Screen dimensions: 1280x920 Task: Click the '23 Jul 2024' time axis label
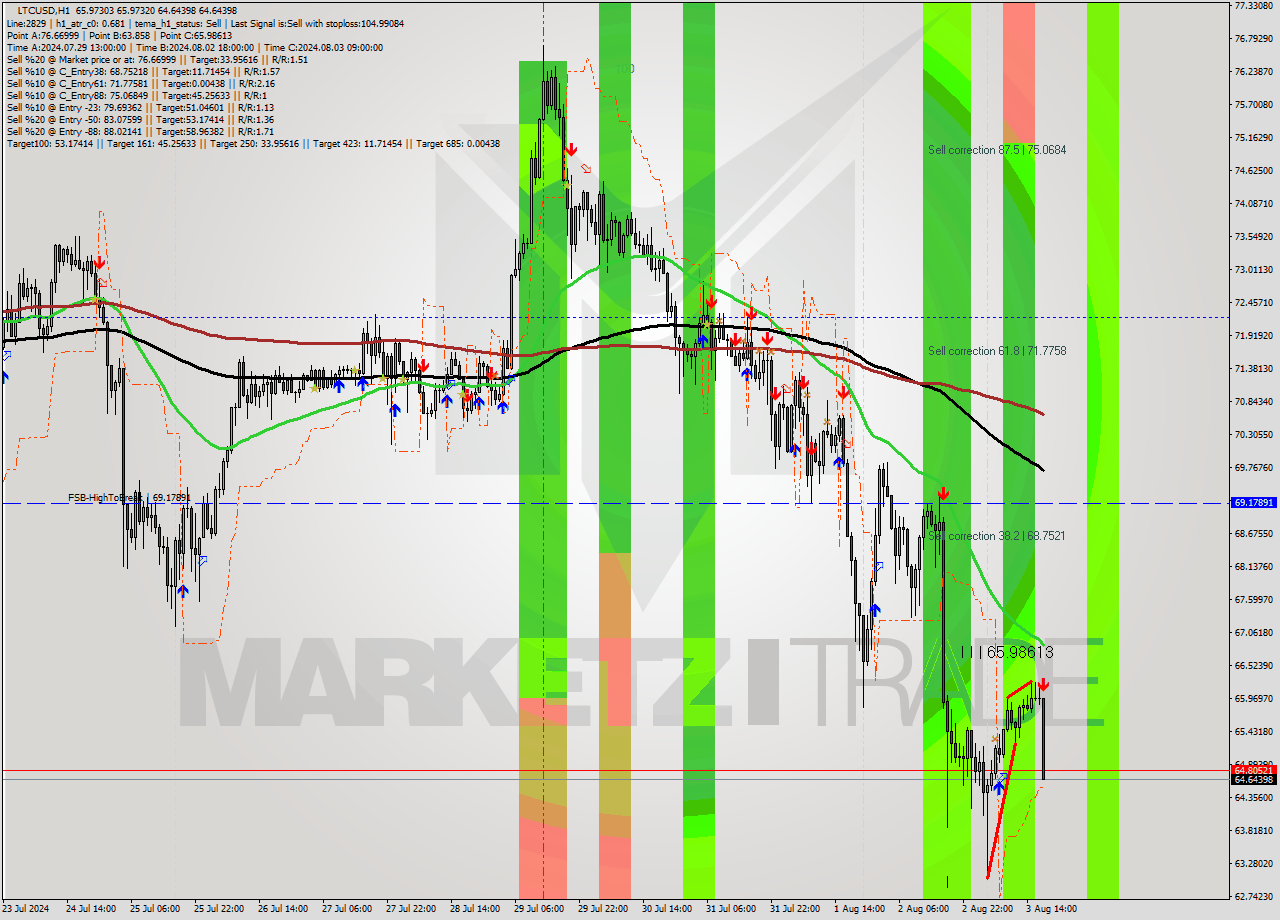pyautogui.click(x=27, y=909)
